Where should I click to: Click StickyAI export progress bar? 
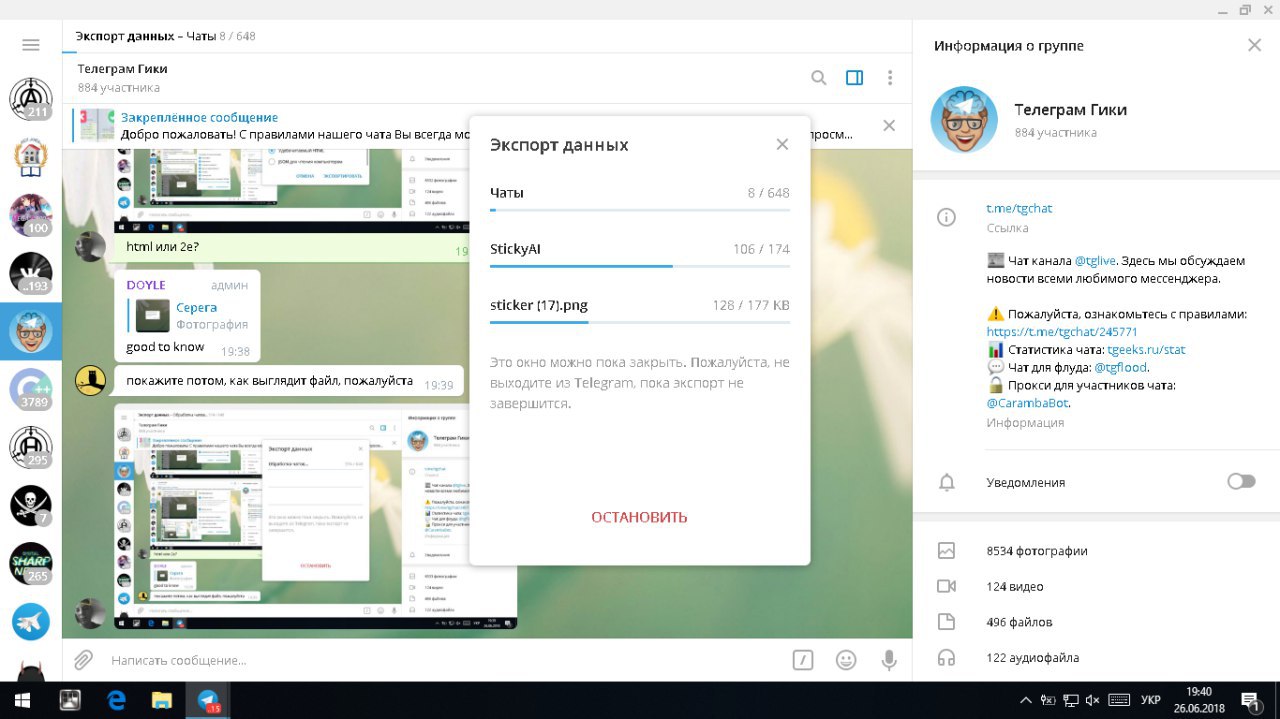click(x=640, y=266)
